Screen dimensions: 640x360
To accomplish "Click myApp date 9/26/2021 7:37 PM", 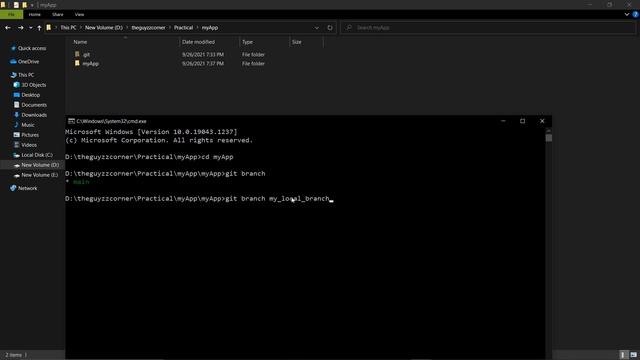I will pyautogui.click(x=203, y=64).
